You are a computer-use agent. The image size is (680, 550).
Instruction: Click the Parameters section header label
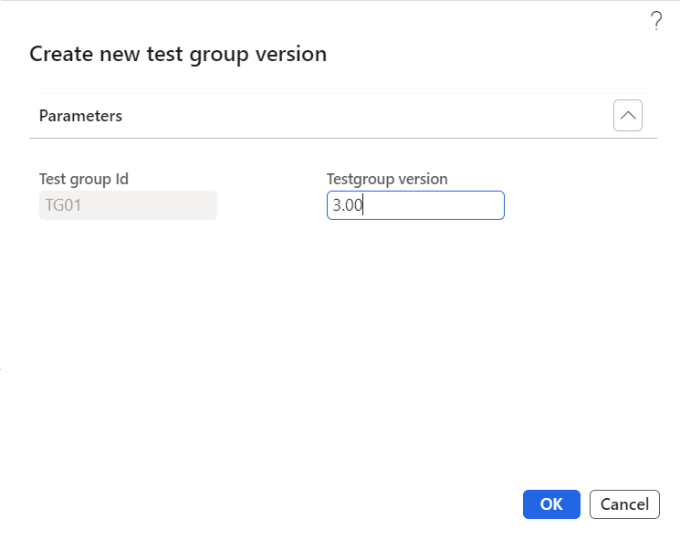point(80,116)
